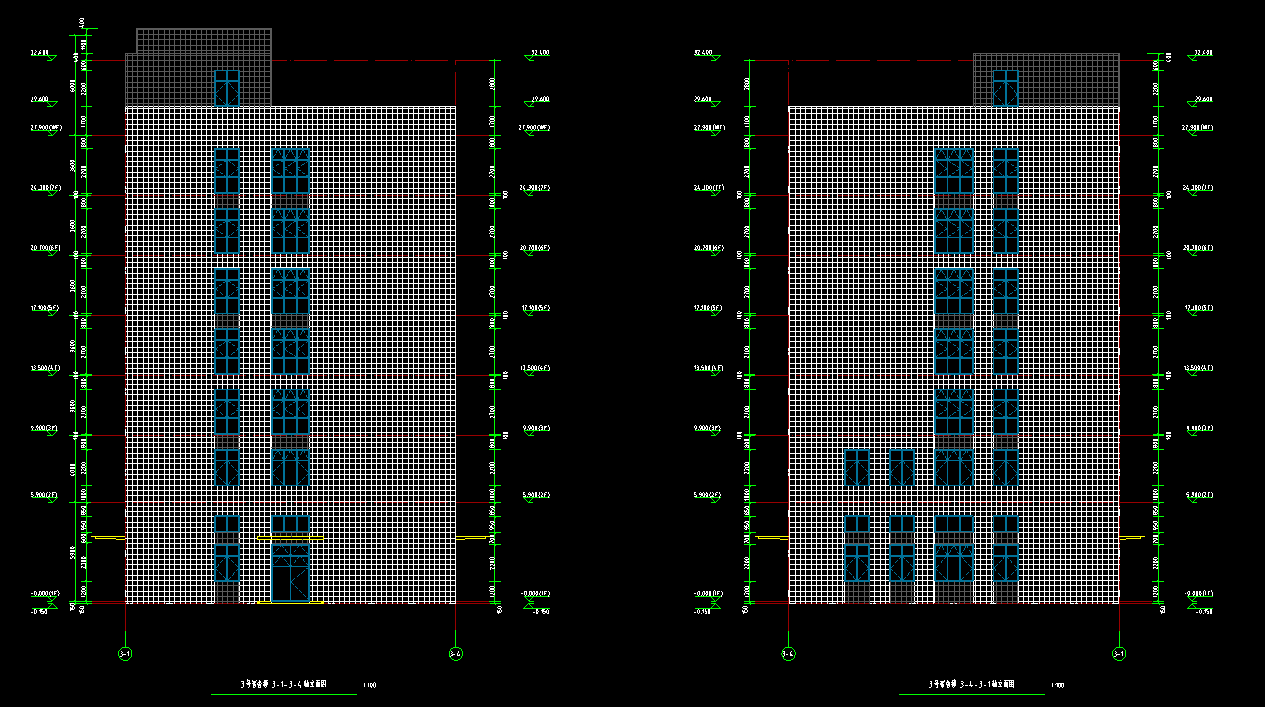Screen dimensions: 1265x707
Task: Select the 13.500(4F) marker at far left edge
Action: pyautogui.click(x=46, y=369)
